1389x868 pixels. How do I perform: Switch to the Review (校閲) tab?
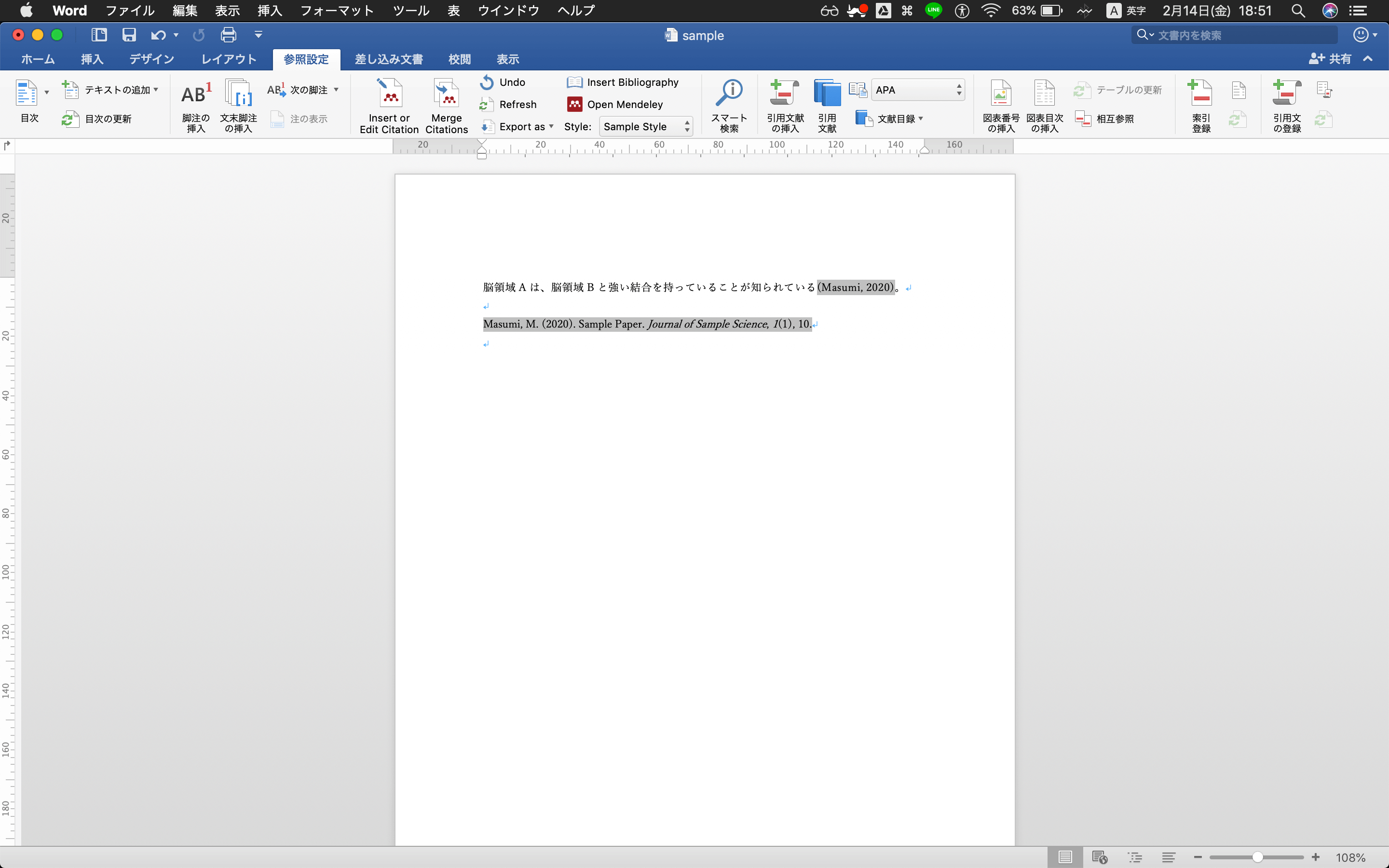pos(459,59)
